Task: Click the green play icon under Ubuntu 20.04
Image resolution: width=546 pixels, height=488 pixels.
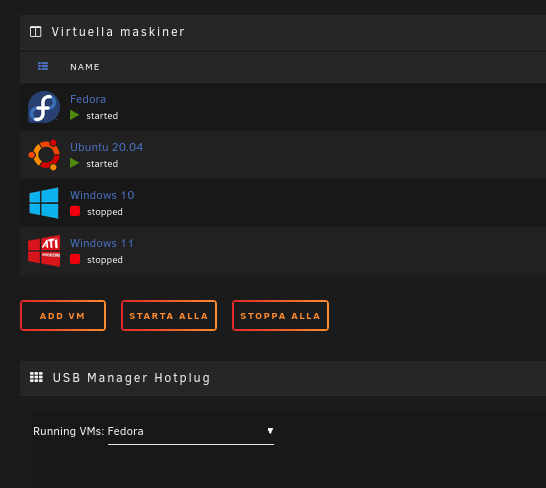Action: (74, 163)
